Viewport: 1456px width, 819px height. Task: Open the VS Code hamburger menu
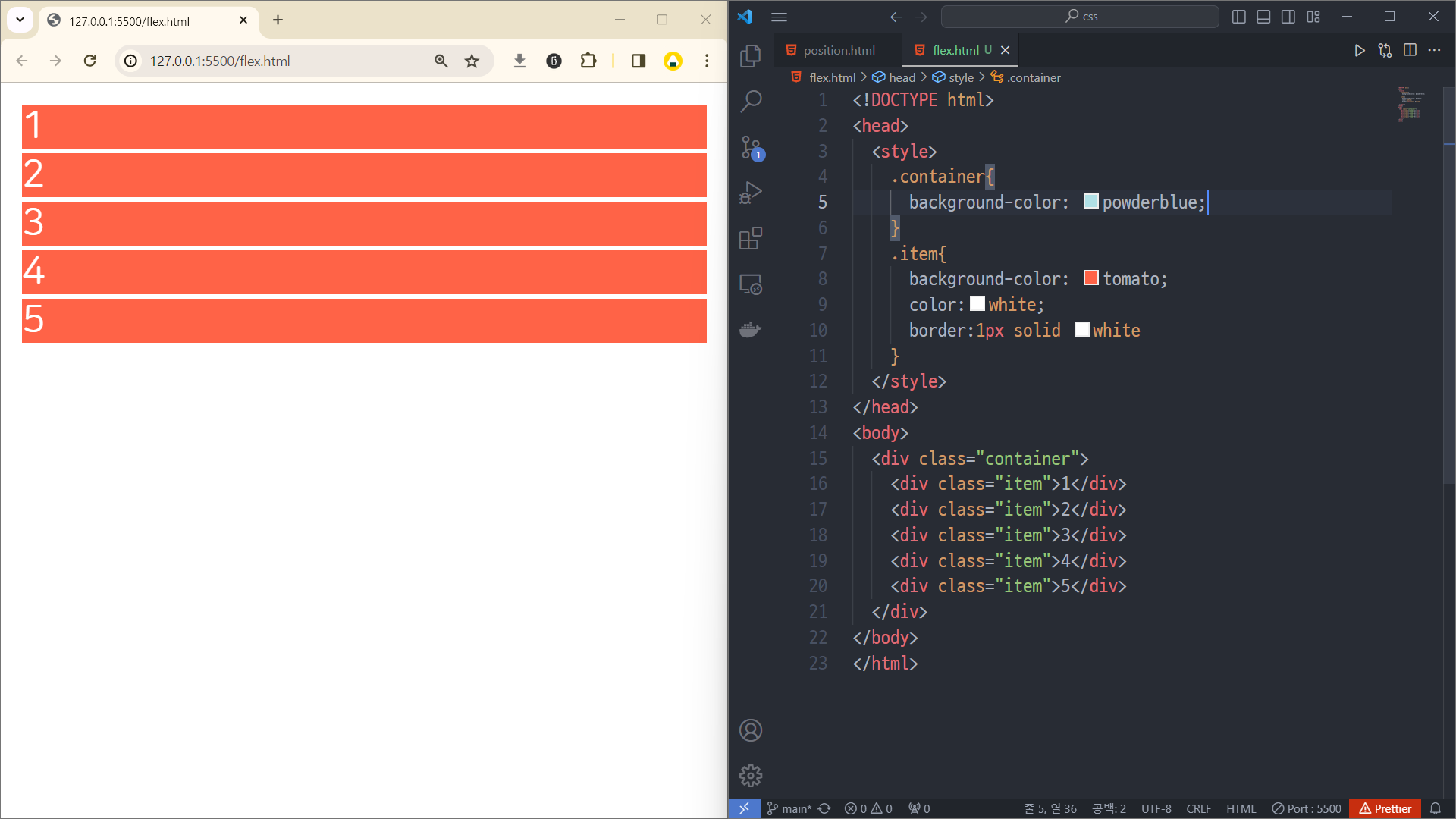pyautogui.click(x=779, y=17)
